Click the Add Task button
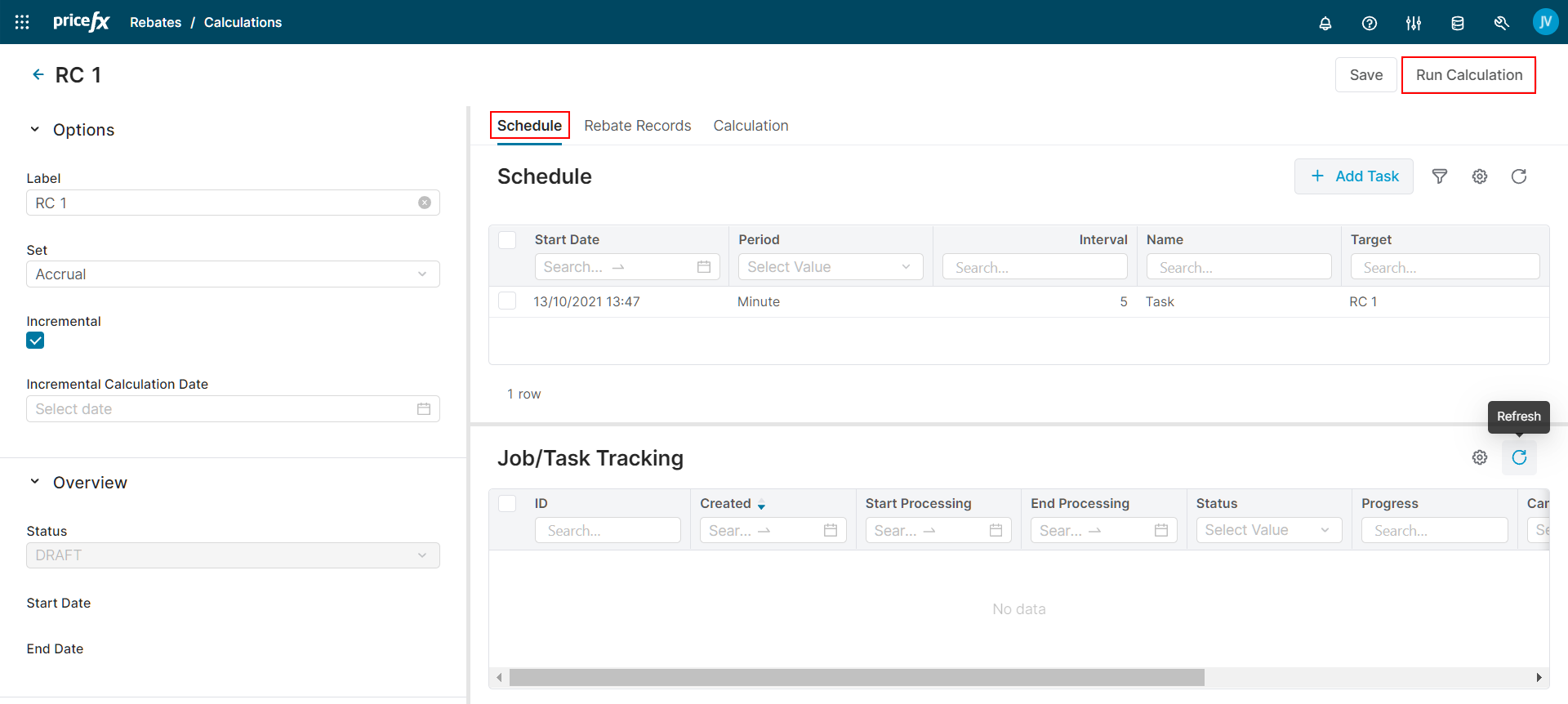This screenshot has width=1568, height=704. tap(1353, 176)
